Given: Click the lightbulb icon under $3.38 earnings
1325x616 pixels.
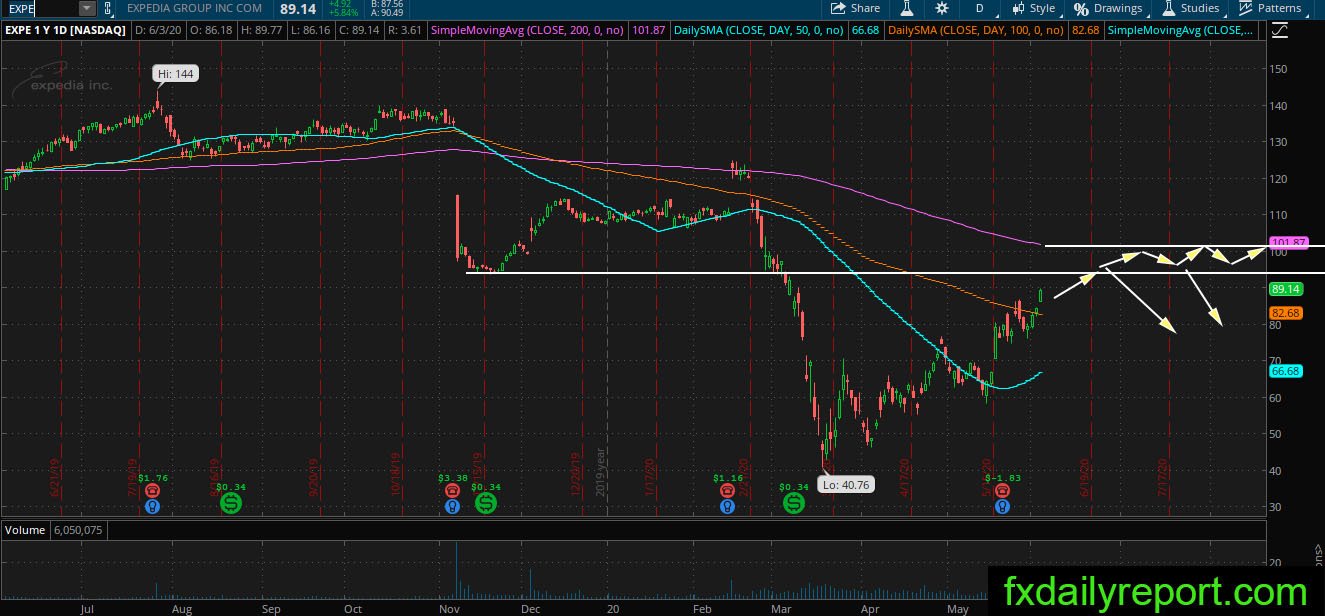Looking at the screenshot, I should [452, 507].
